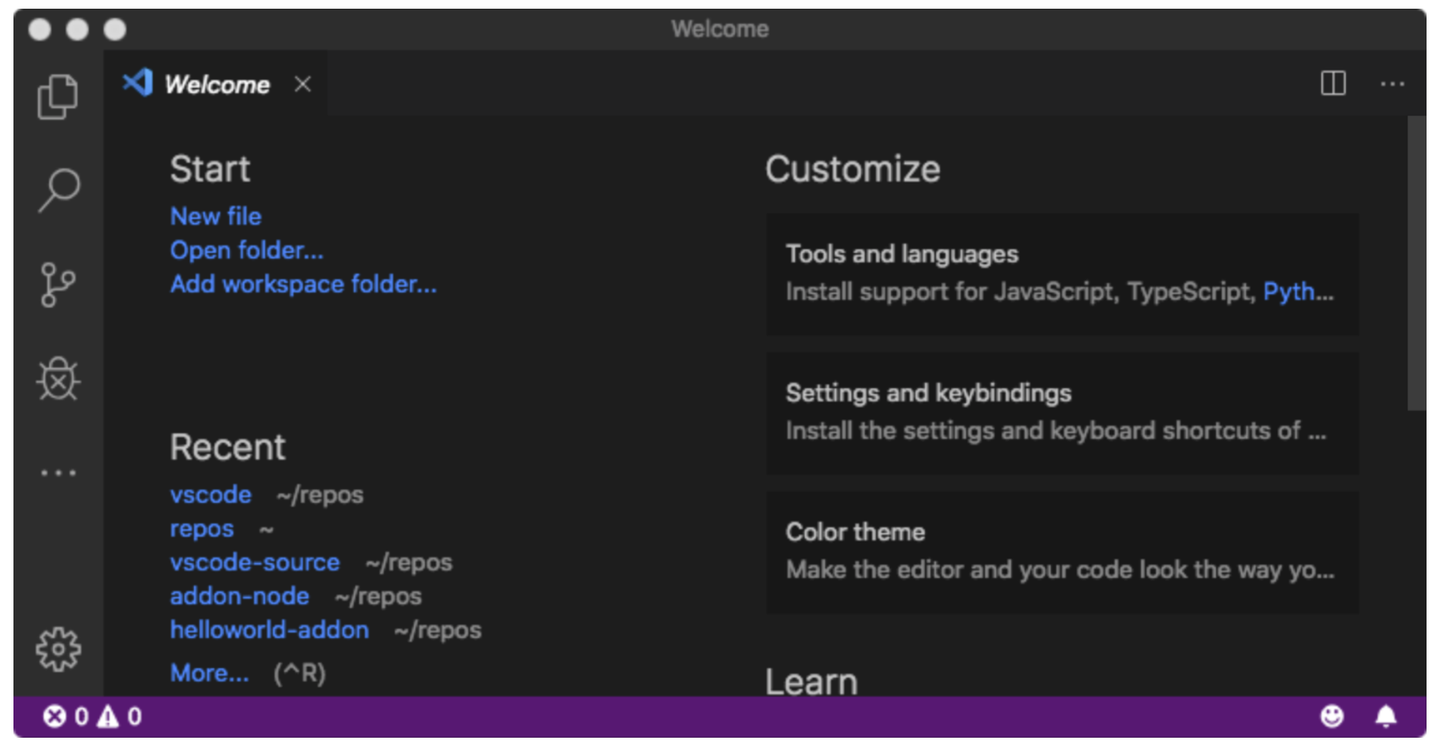Image resolution: width=1440 pixels, height=748 pixels.
Task: Open the editor more actions menu
Action: coord(1392,84)
